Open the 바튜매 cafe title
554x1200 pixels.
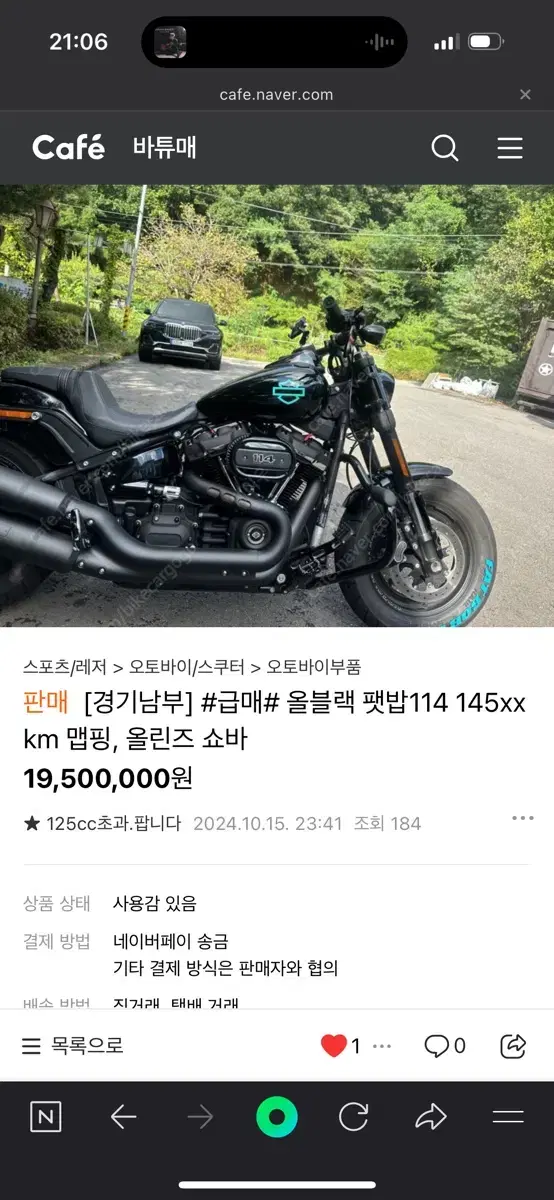[x=164, y=148]
